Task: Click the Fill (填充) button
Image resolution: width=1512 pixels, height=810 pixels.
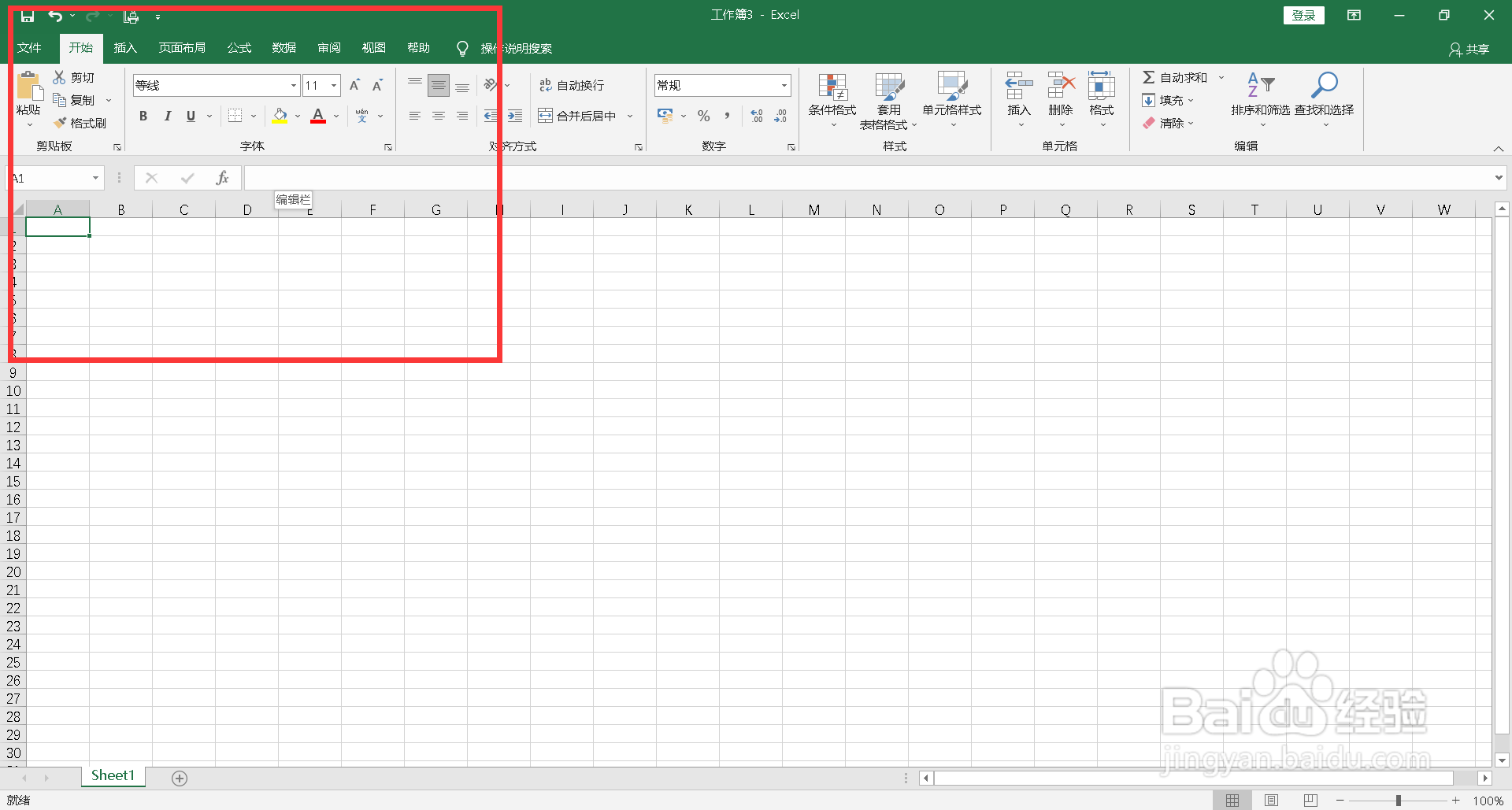Action: pyautogui.click(x=1169, y=100)
